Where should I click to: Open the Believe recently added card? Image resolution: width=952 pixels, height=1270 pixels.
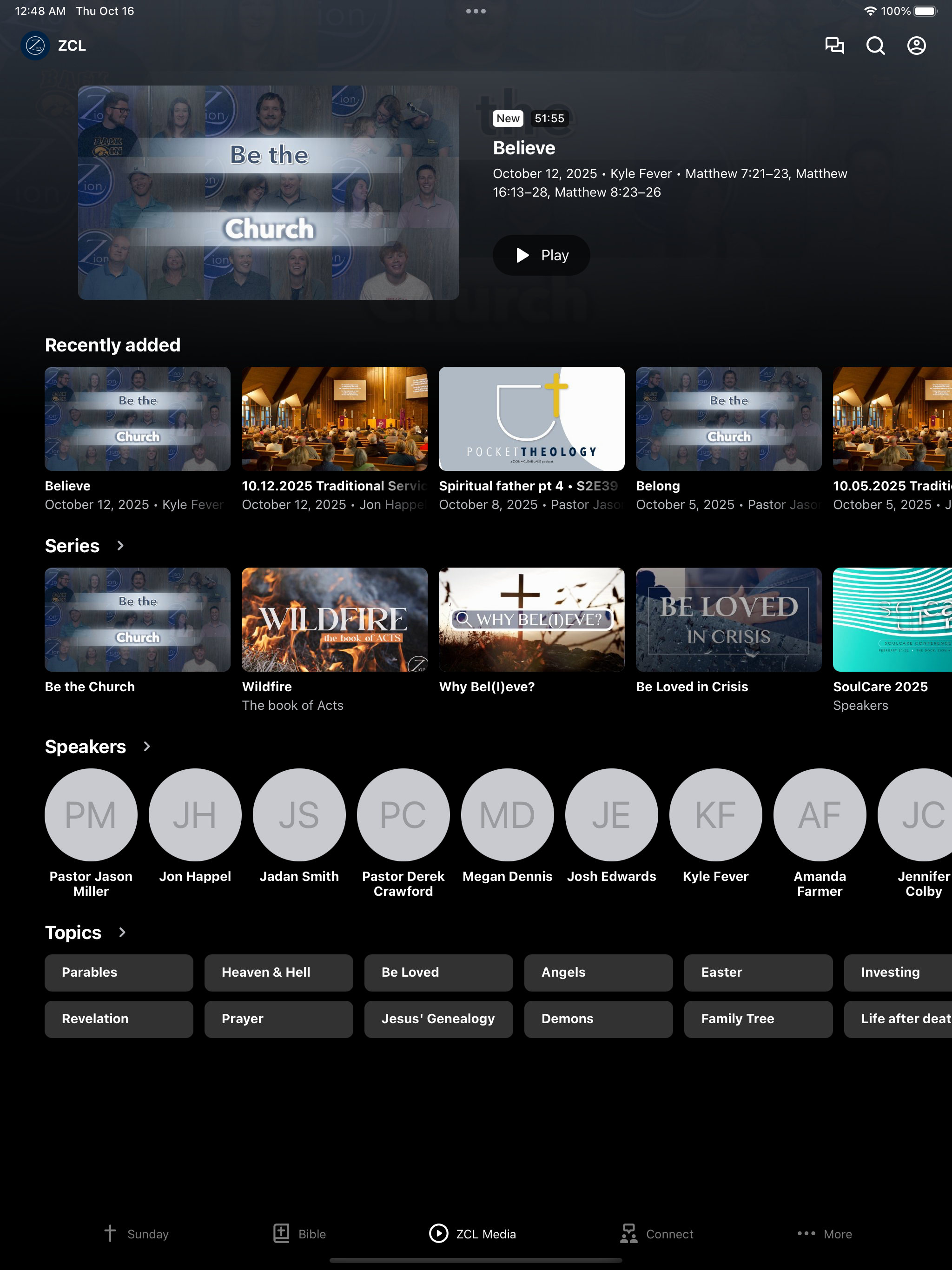point(138,439)
